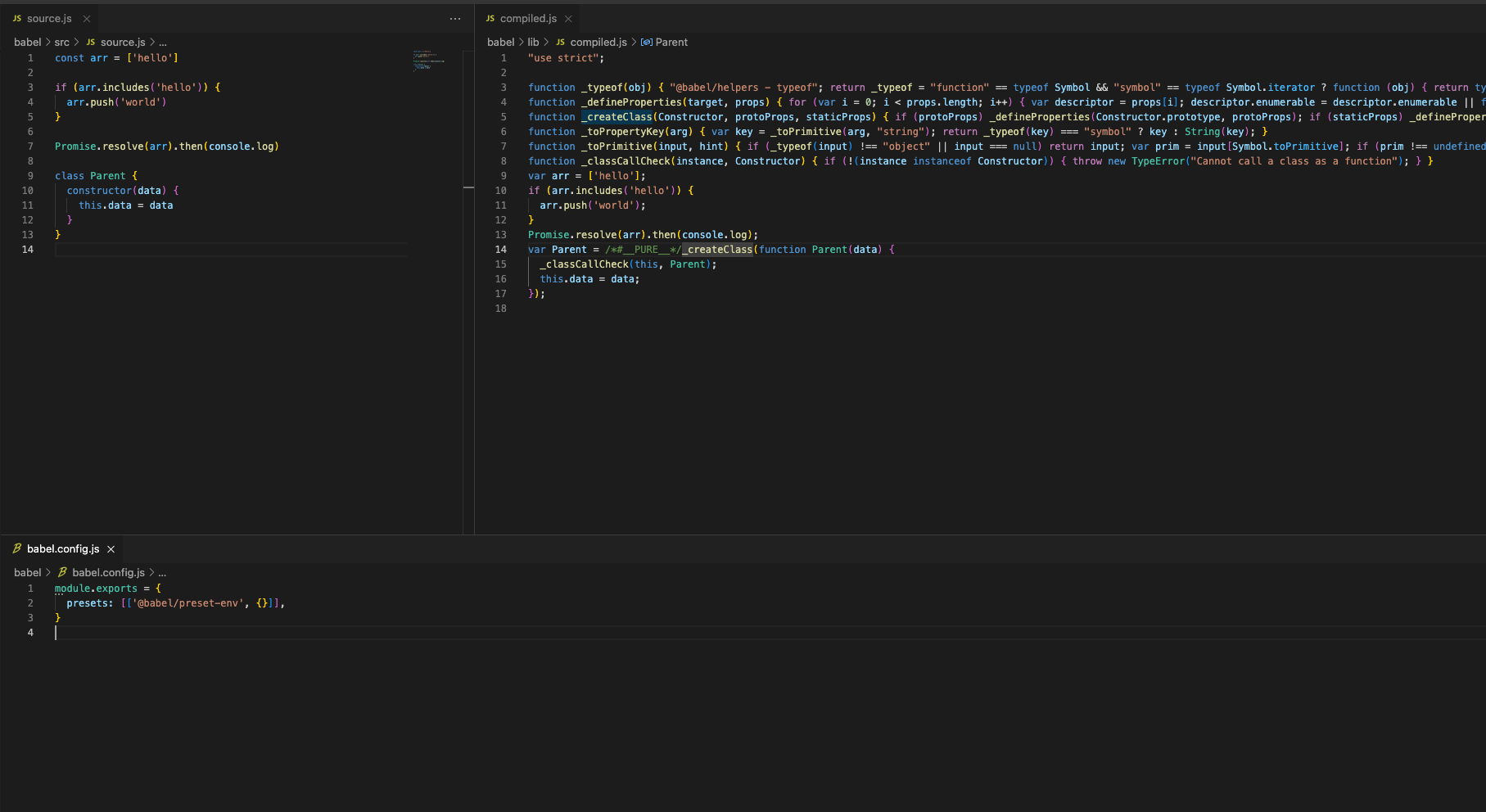Switch to the source.js tab
The height and width of the screenshot is (812, 1486).
49,19
